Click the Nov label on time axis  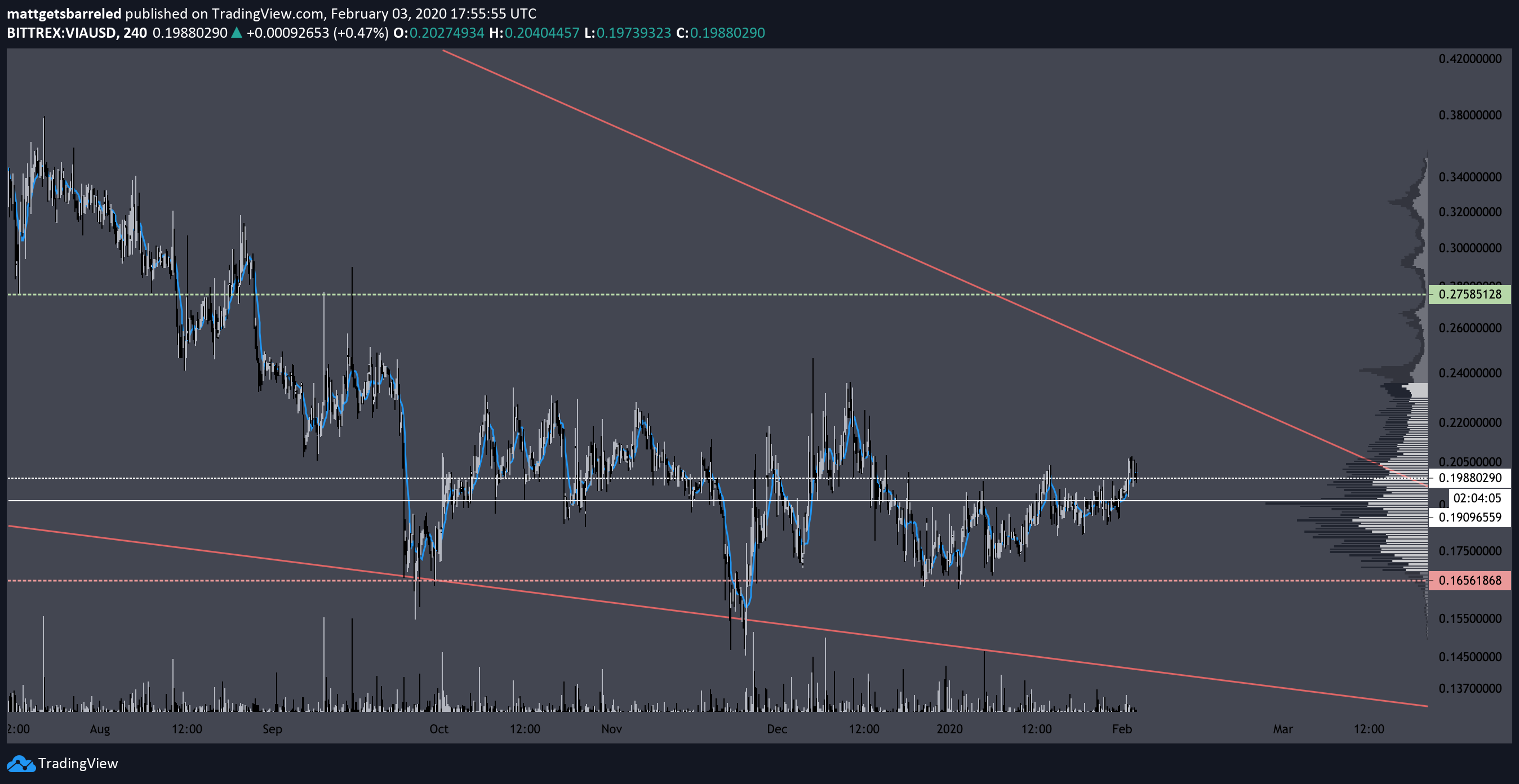point(611,729)
